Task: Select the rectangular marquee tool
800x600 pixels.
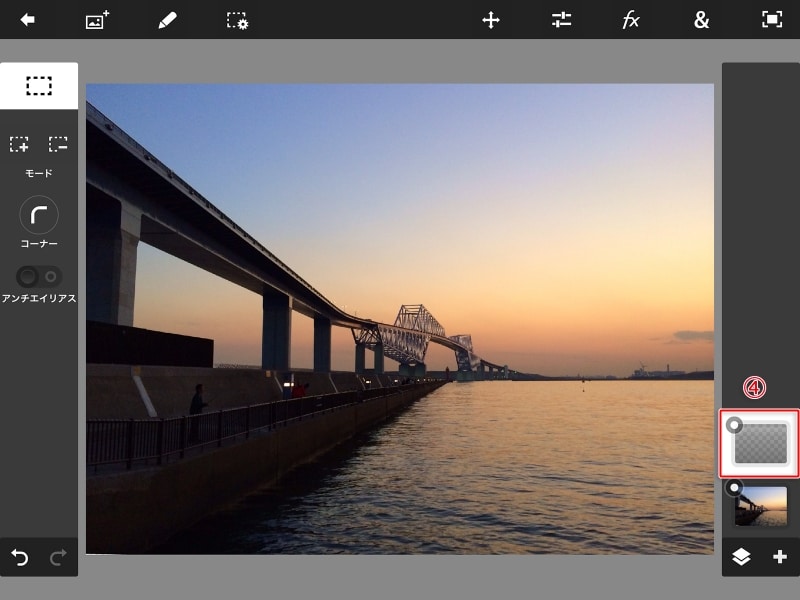Action: click(39, 86)
